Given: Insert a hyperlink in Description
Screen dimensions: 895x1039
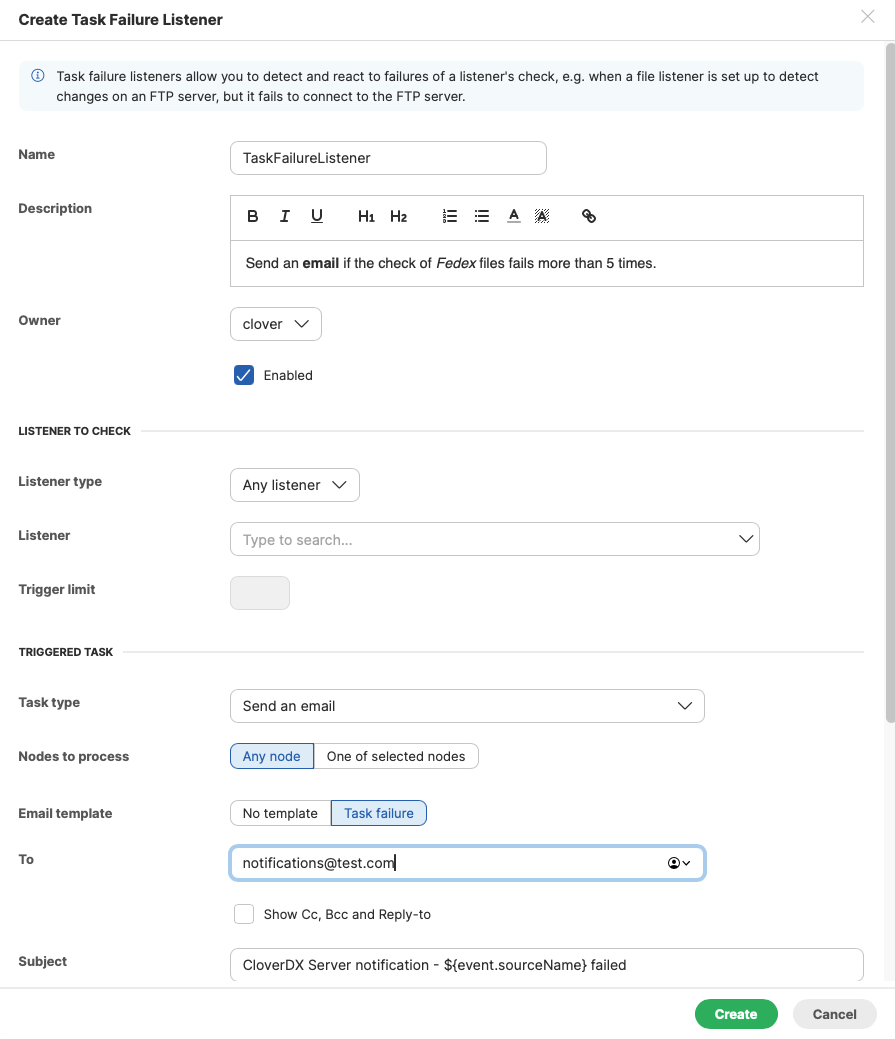Looking at the screenshot, I should click(589, 216).
